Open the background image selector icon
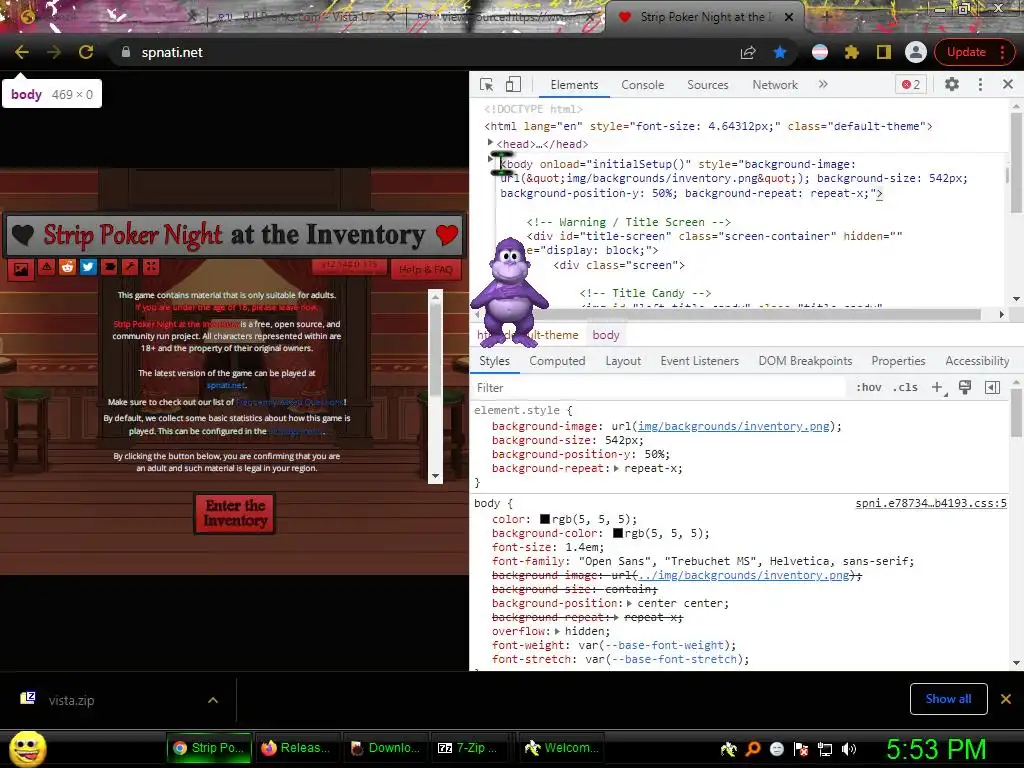 21,269
